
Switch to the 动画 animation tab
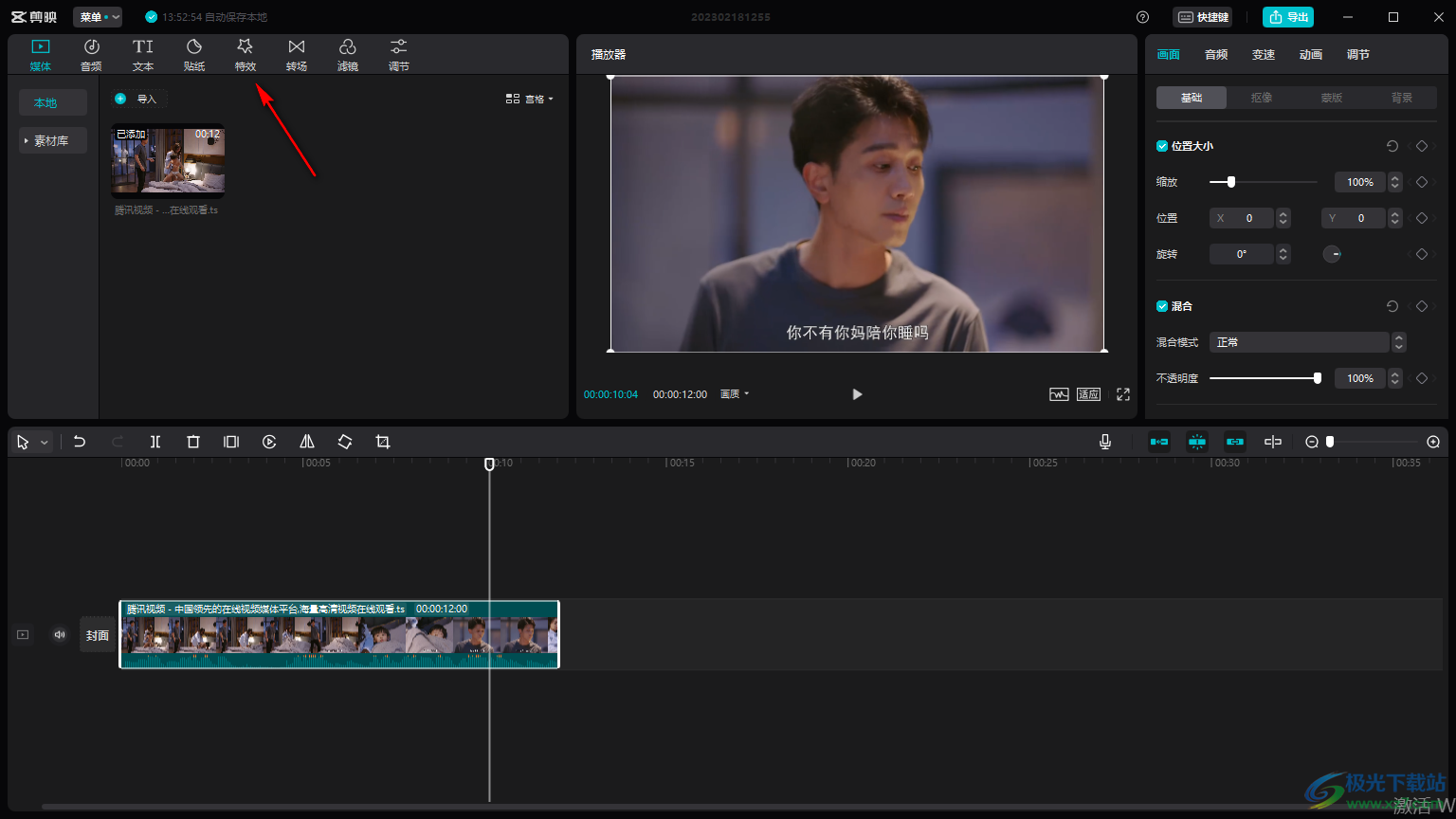1311,55
